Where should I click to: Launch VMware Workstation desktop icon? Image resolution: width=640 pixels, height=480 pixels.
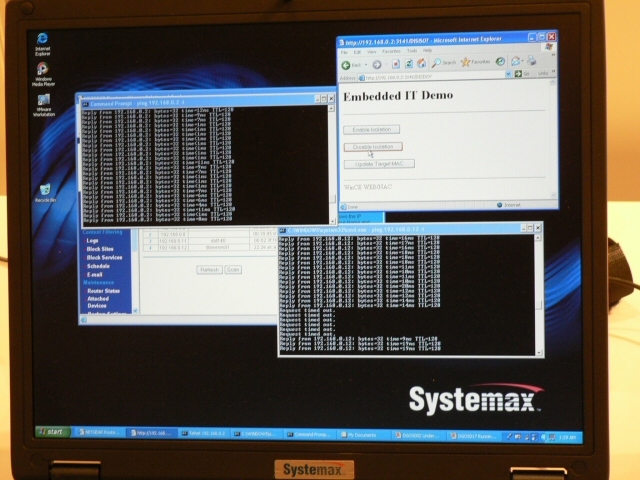pos(44,105)
